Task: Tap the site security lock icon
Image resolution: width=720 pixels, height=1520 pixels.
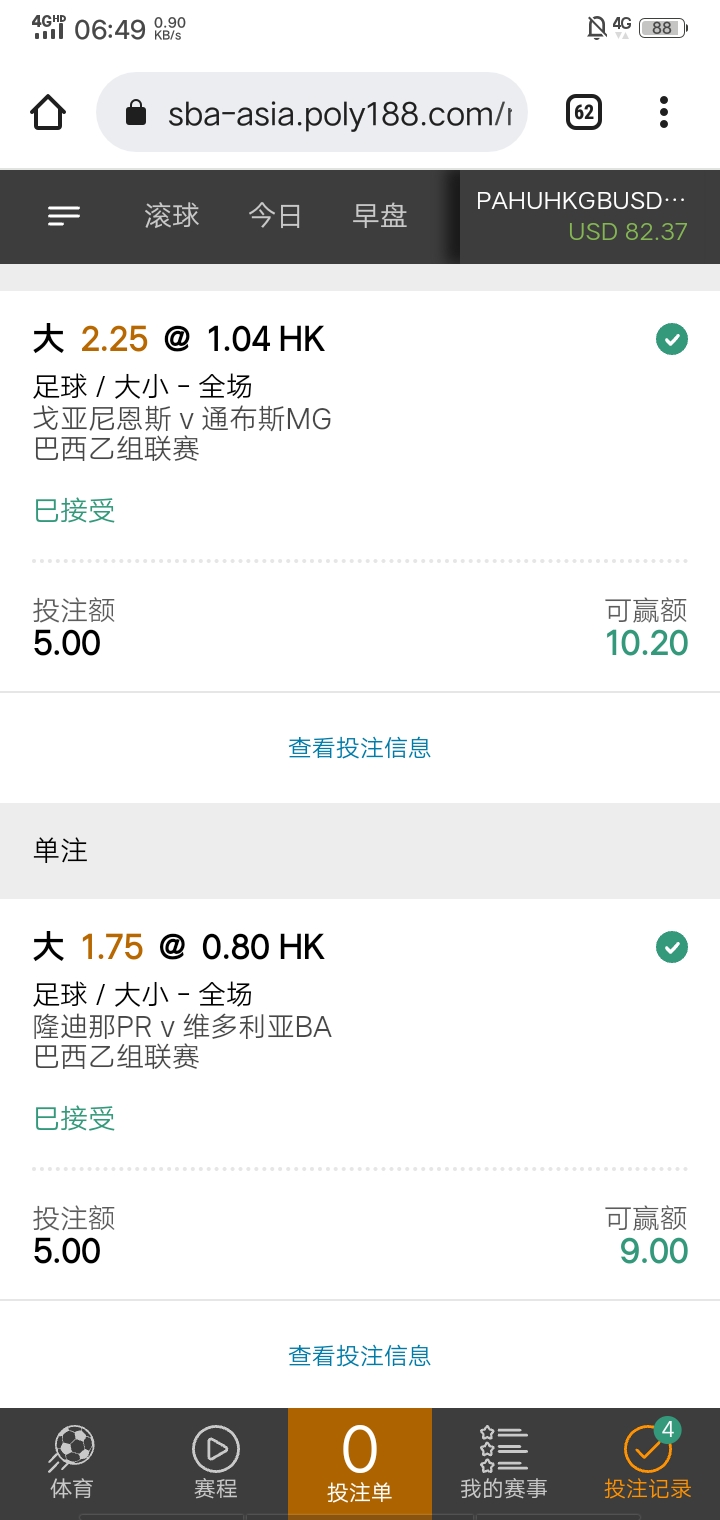Action: [x=136, y=113]
